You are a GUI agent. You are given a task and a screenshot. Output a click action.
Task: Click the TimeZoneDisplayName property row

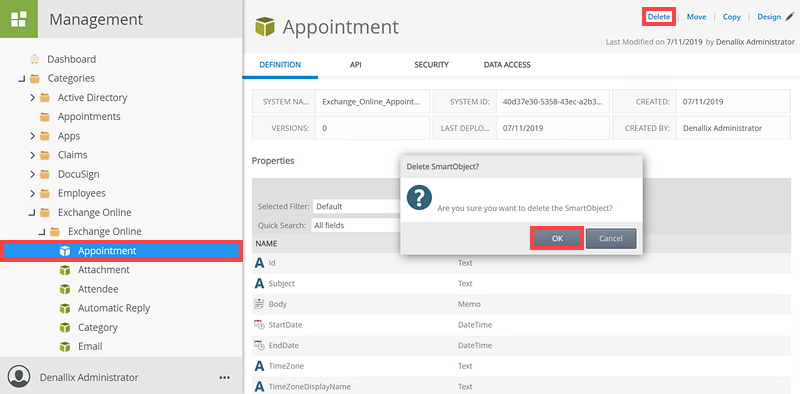(521, 386)
